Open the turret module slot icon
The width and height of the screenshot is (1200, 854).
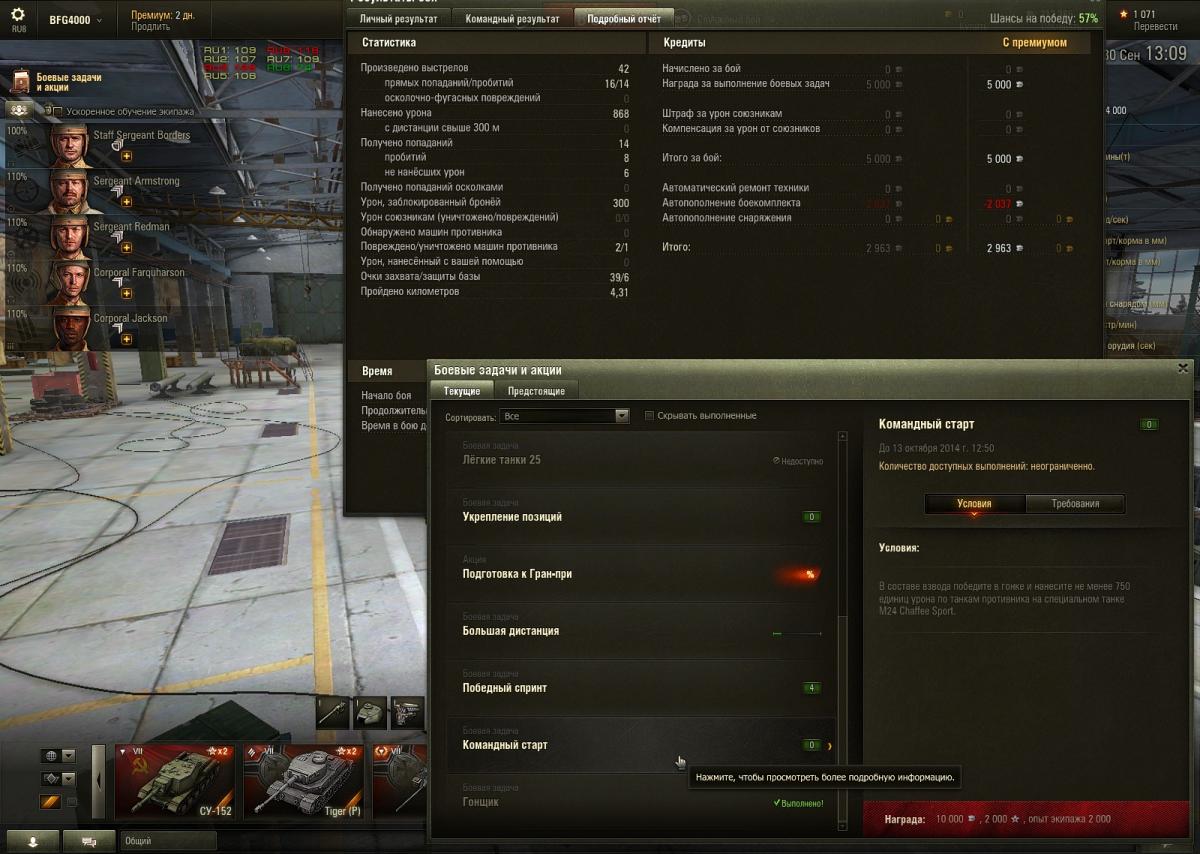(370, 712)
